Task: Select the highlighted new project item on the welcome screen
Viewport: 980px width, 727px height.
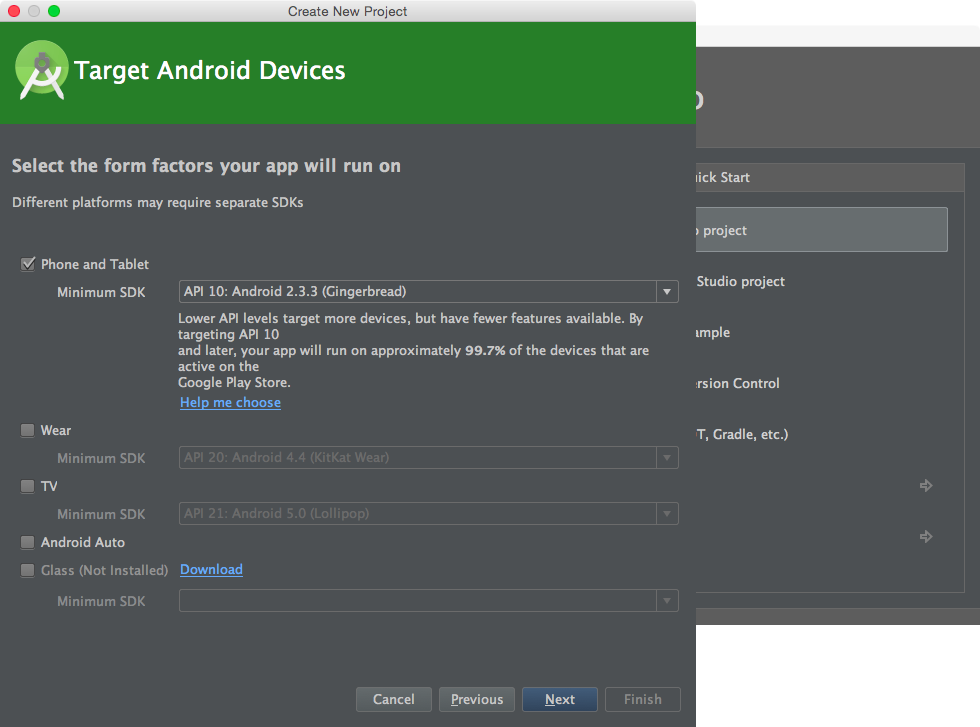Action: click(820, 229)
